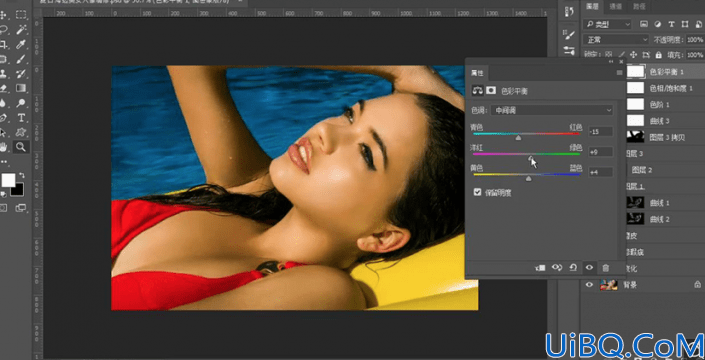Image resolution: width=705 pixels, height=360 pixels.
Task: Select the Crop tool
Action: (4, 44)
